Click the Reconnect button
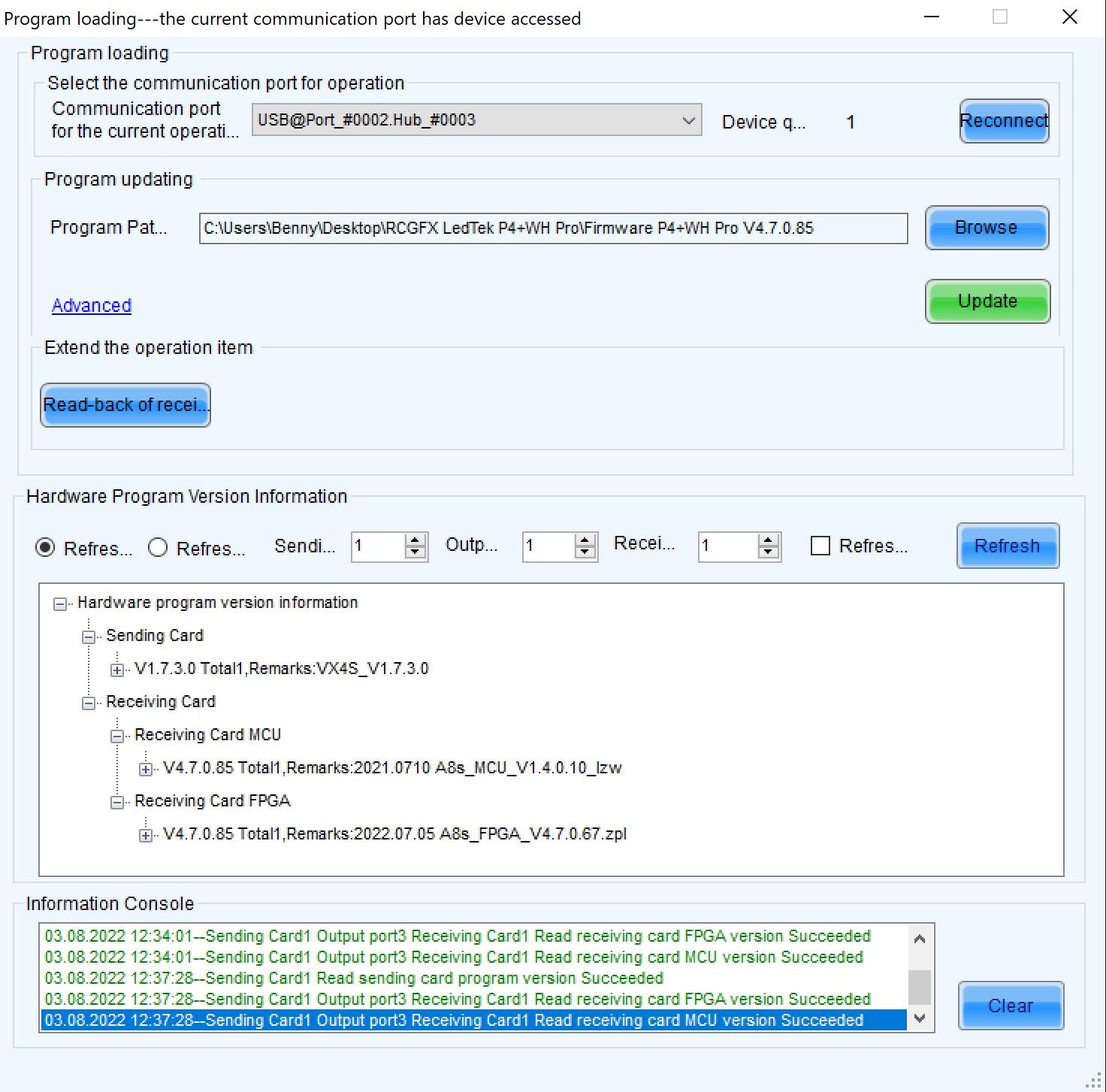1106x1092 pixels. (1004, 121)
